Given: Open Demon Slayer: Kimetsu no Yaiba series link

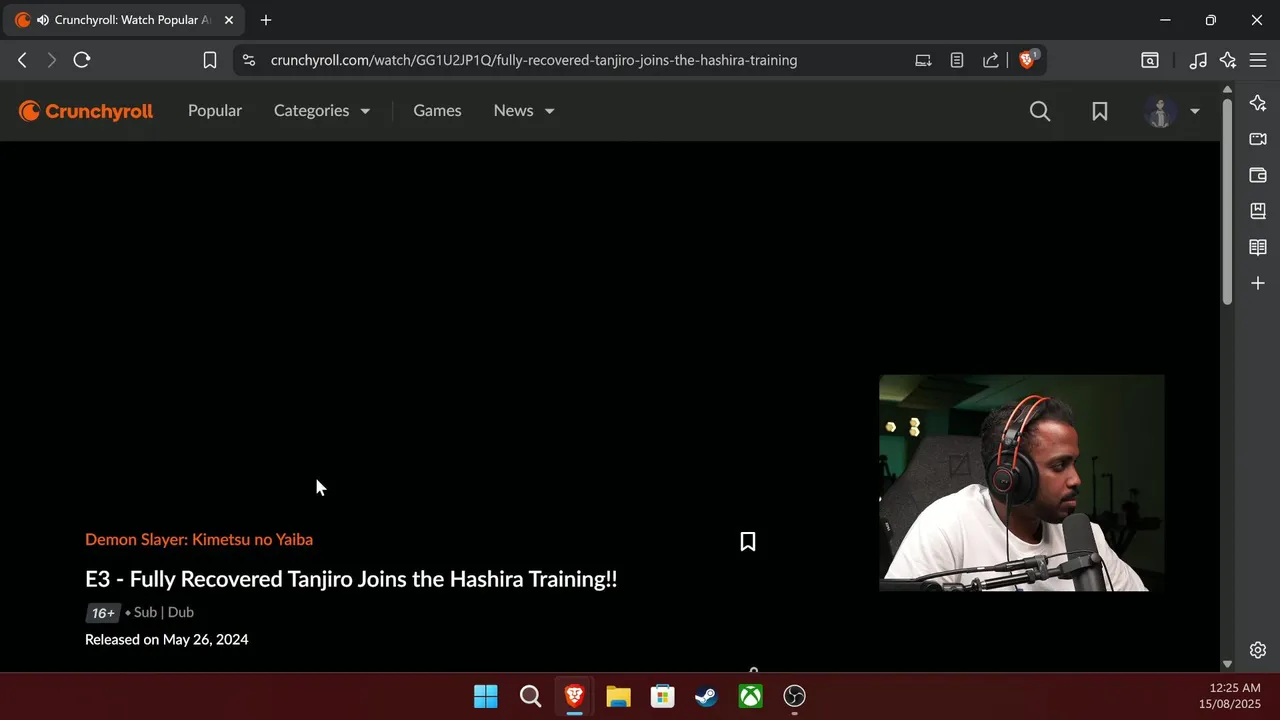Looking at the screenshot, I should coord(199,539).
